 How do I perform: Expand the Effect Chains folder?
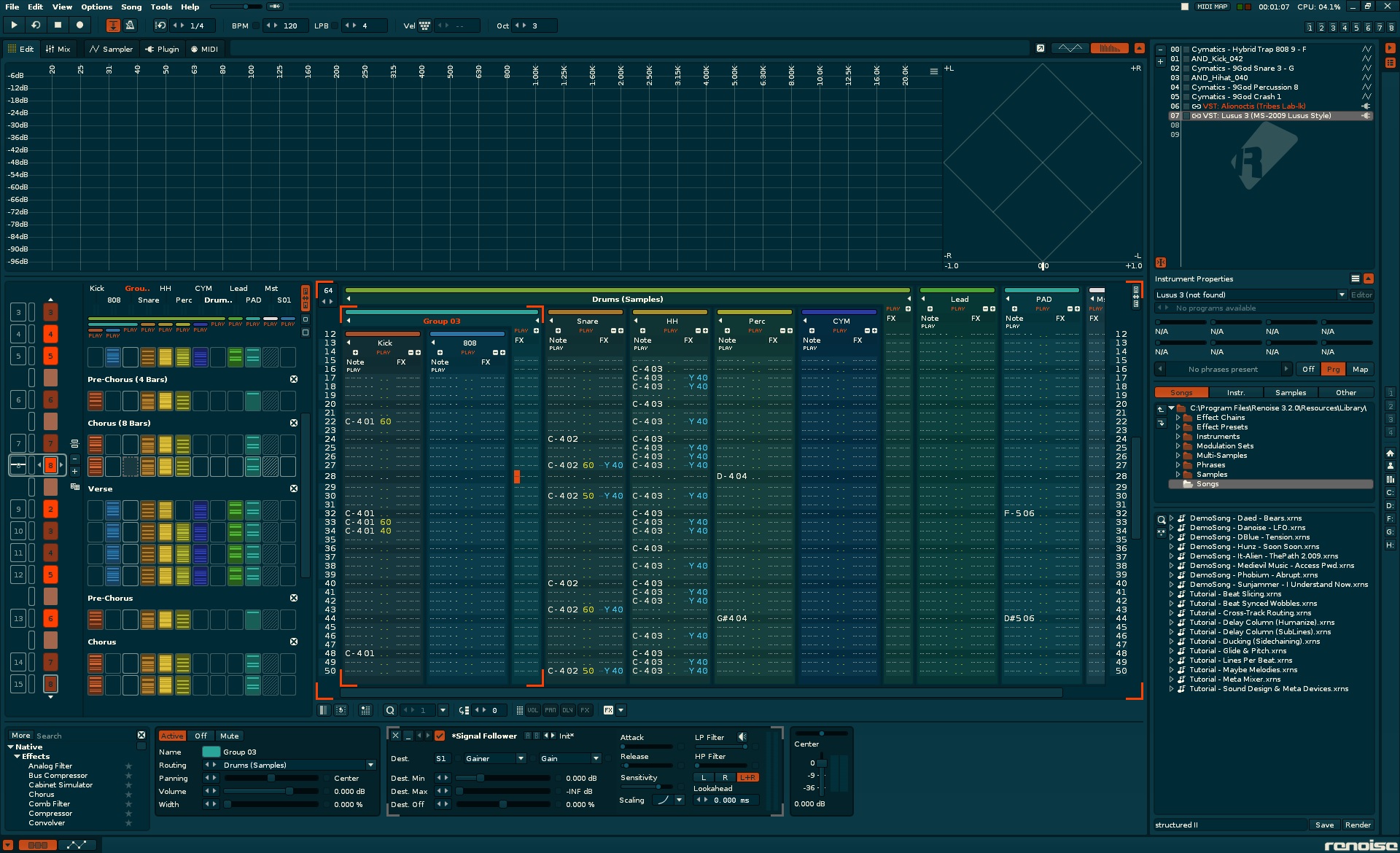click(x=1178, y=418)
